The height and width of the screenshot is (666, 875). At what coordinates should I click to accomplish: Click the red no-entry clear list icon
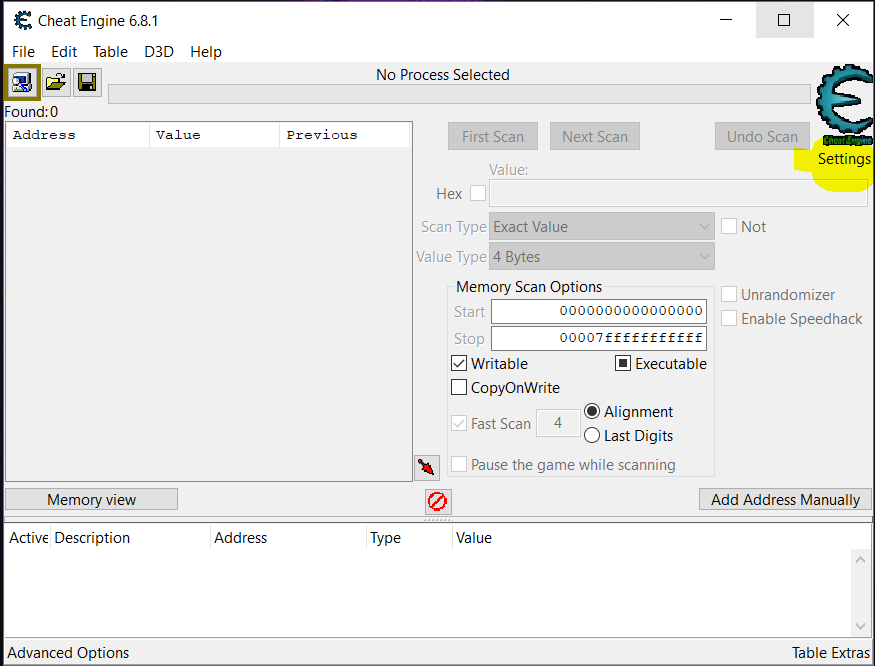pyautogui.click(x=438, y=501)
